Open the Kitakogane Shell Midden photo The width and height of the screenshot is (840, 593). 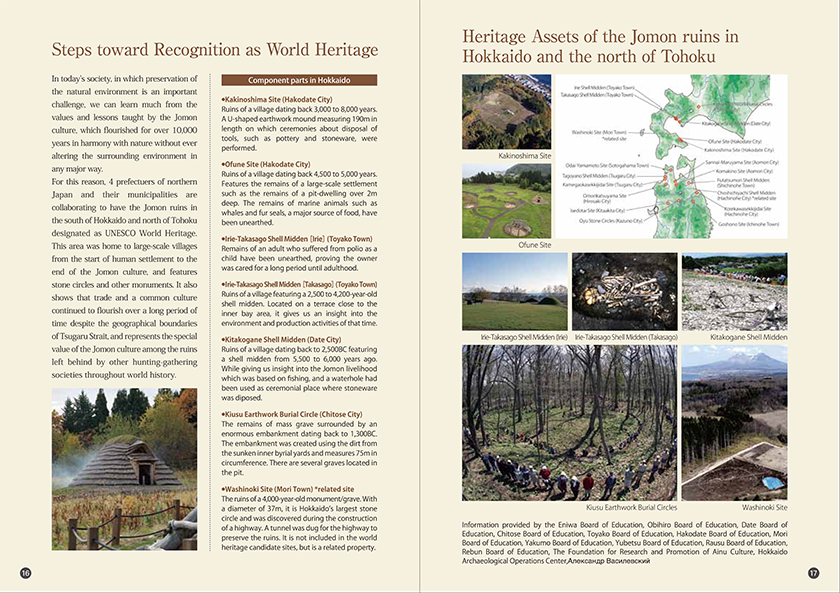[x=734, y=291]
